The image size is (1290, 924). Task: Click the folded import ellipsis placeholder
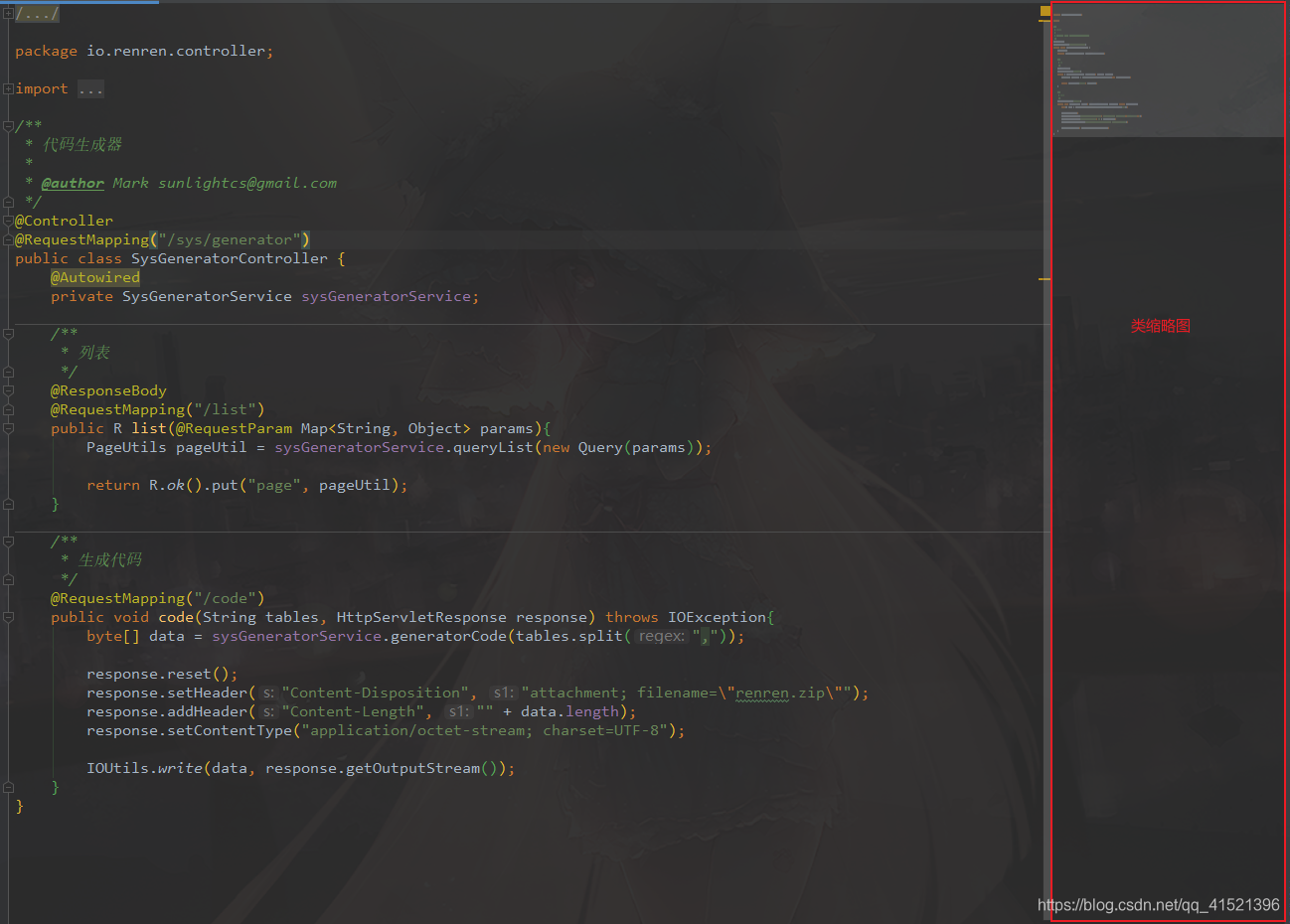(x=90, y=88)
